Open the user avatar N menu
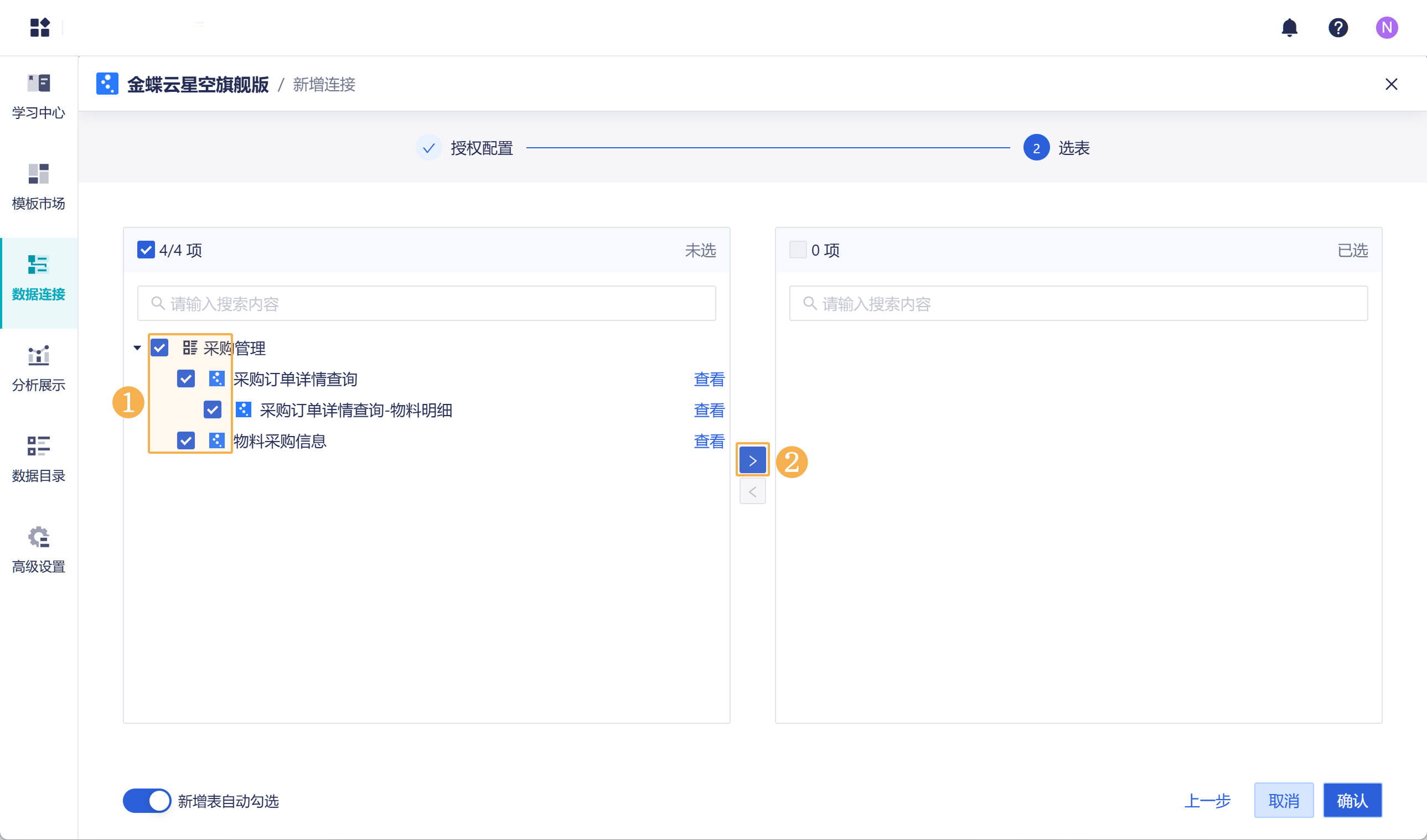The image size is (1427, 840). pos(1386,27)
